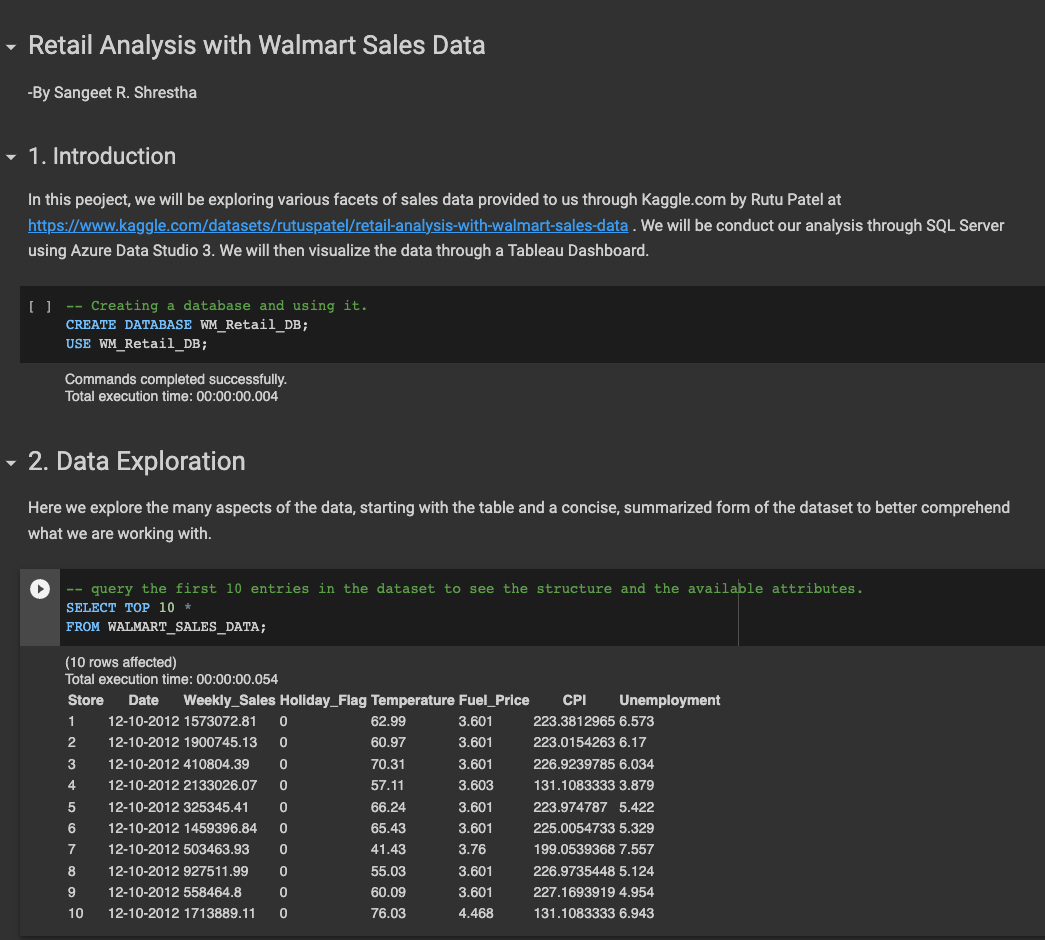Select the Weekly_Sales column header
This screenshot has width=1045, height=940.
[x=229, y=700]
